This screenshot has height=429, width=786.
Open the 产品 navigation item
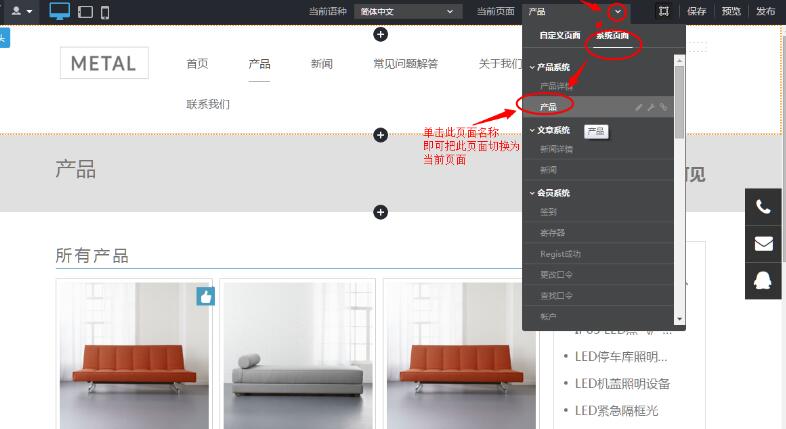(259, 64)
